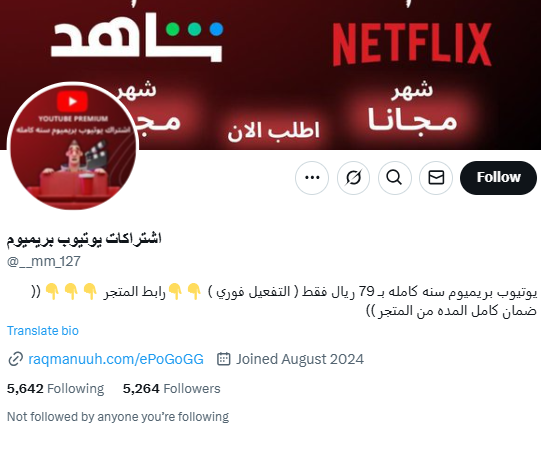Click the link chain icon
The height and width of the screenshot is (454, 541).
16,359
